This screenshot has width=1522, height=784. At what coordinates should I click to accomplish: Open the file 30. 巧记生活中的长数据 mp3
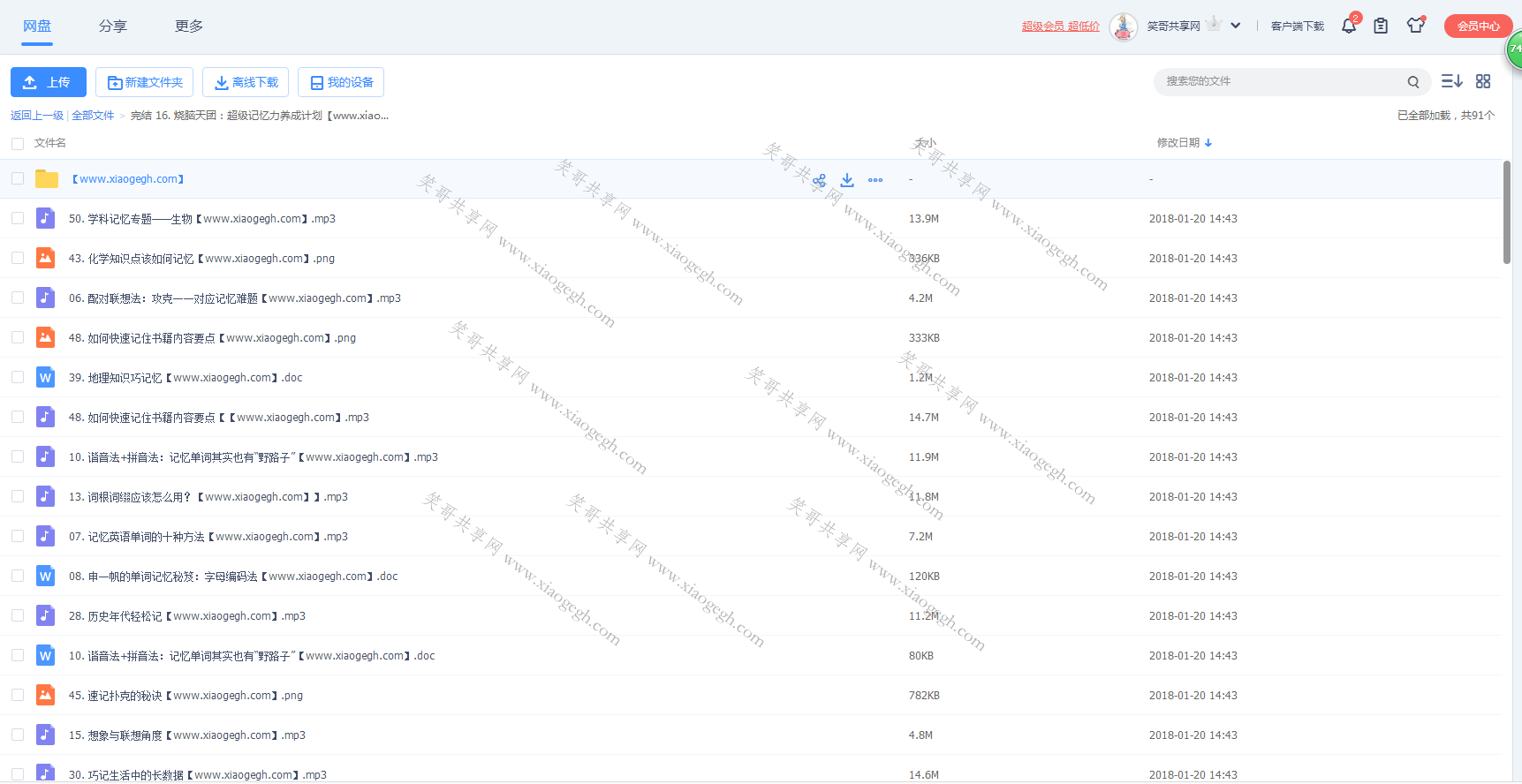point(198,774)
